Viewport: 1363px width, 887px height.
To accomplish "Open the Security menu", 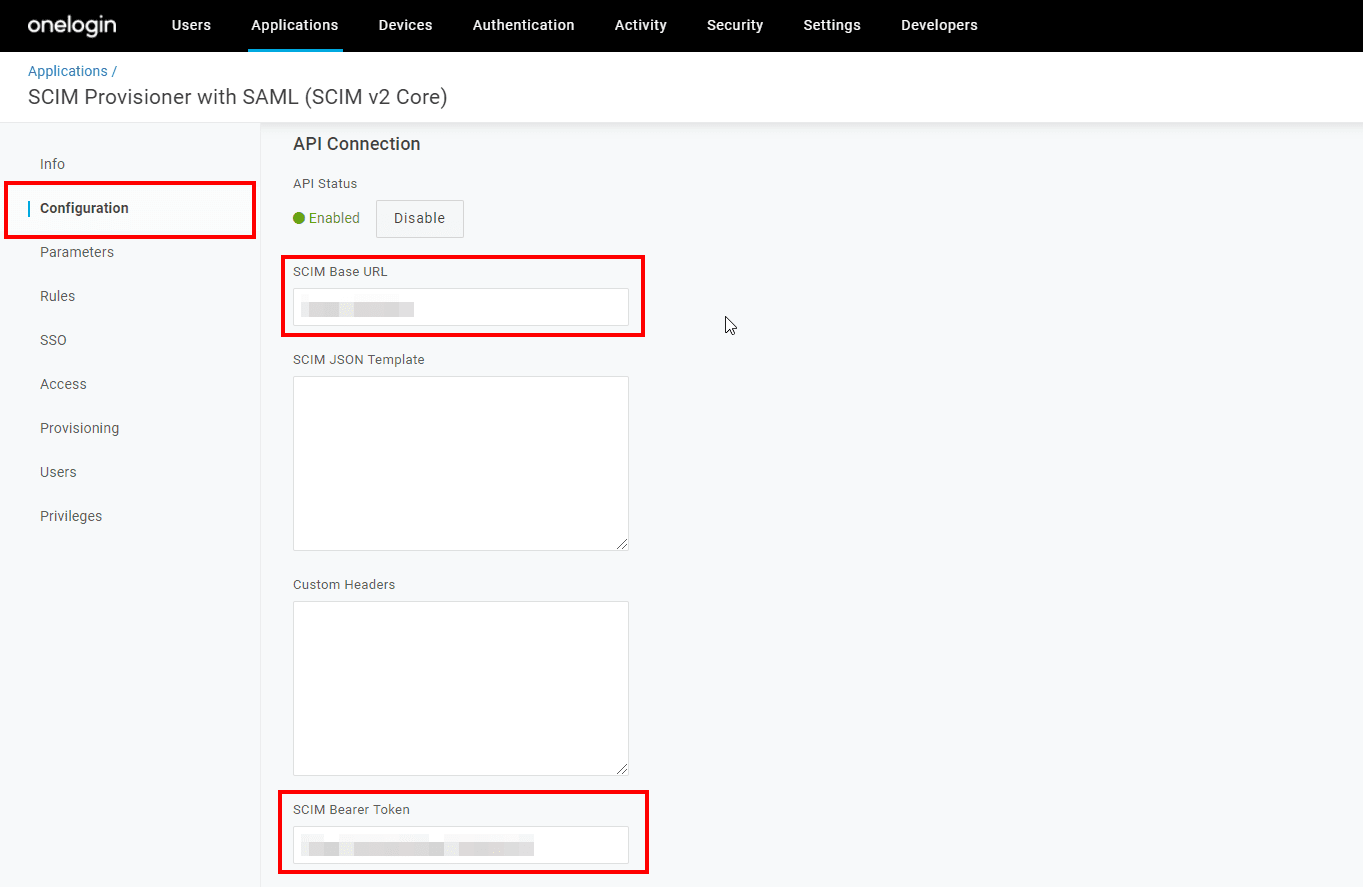I will click(x=734, y=25).
